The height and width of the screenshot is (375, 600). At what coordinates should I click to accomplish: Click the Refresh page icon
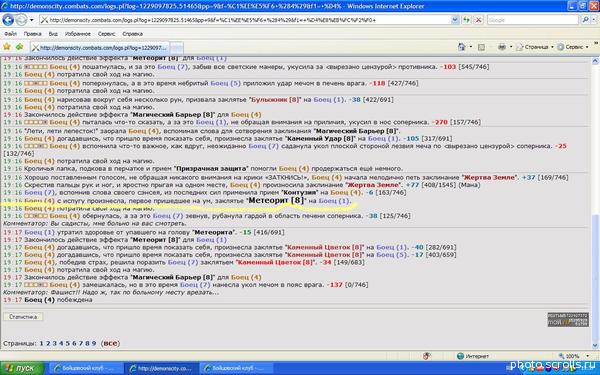466,20
